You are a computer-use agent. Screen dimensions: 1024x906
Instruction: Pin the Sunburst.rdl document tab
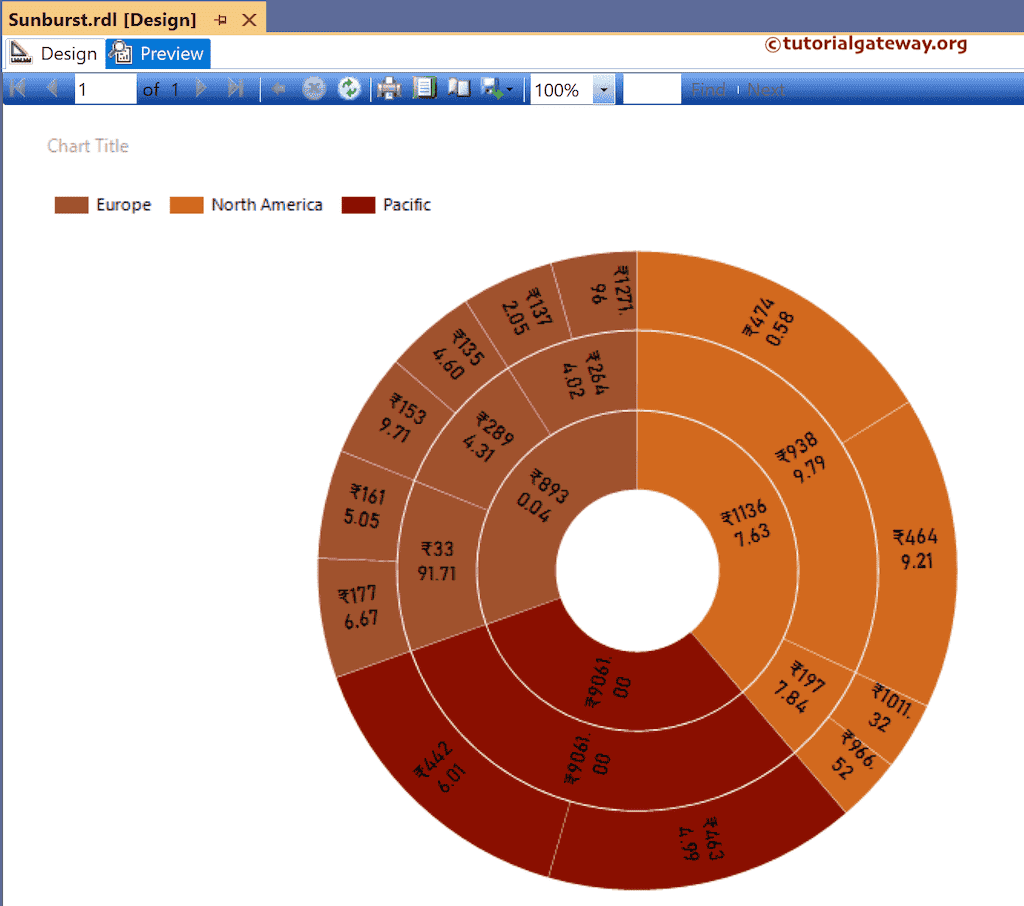click(219, 17)
